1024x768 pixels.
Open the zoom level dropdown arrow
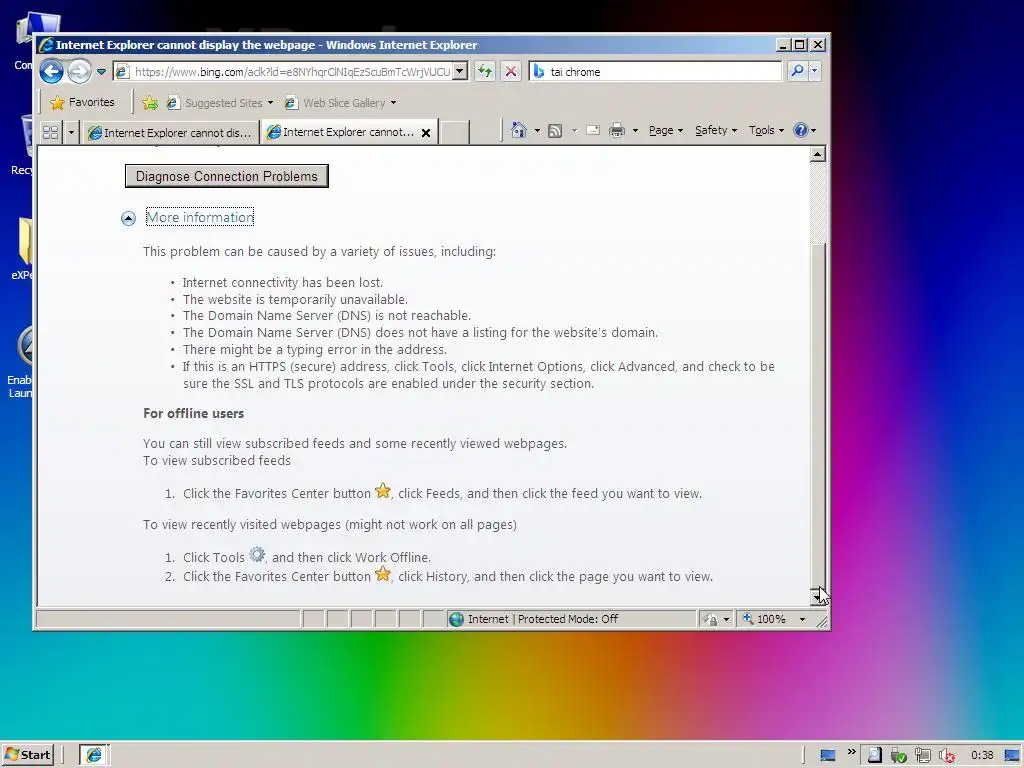[803, 619]
